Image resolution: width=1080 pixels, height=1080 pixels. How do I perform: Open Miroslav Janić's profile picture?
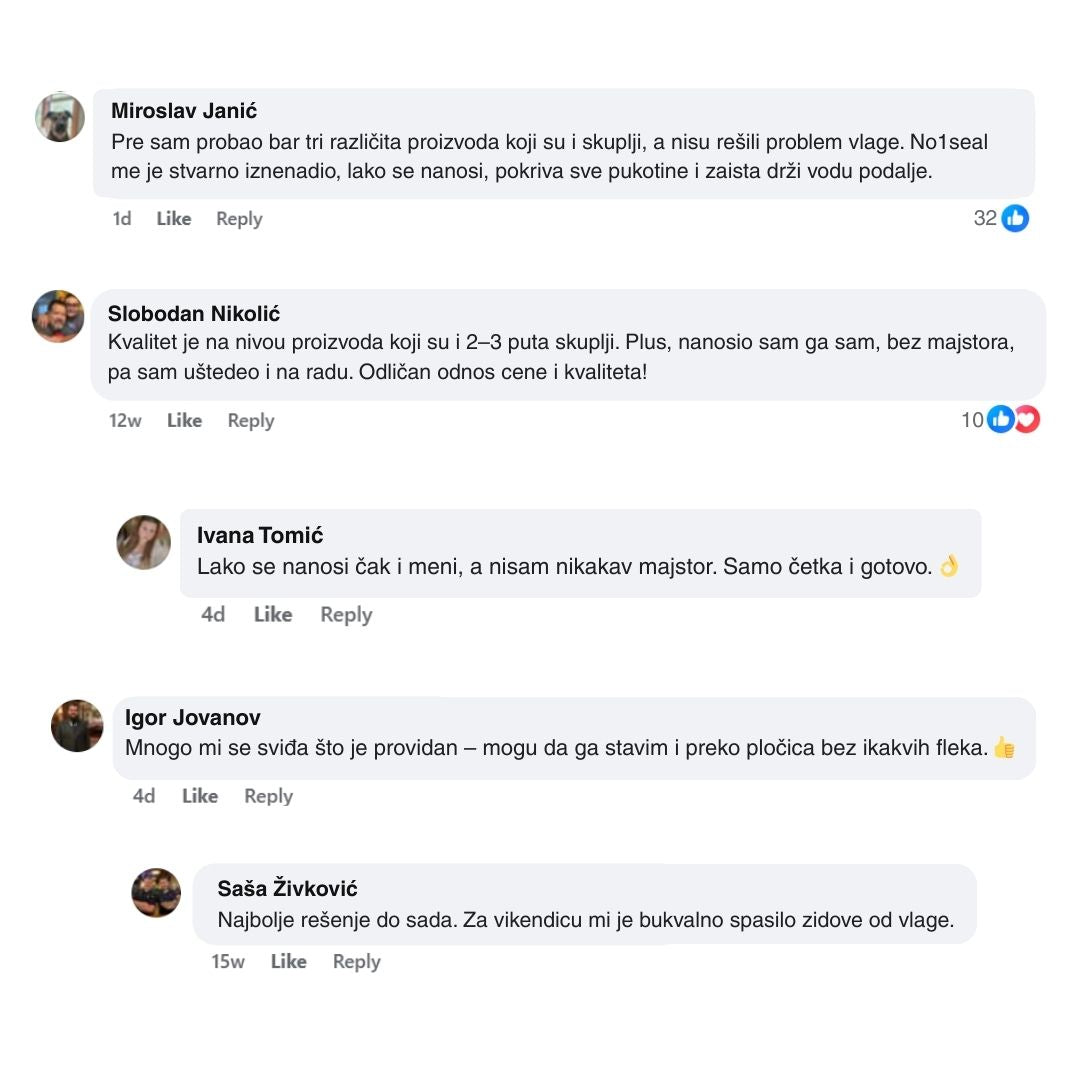(x=60, y=117)
